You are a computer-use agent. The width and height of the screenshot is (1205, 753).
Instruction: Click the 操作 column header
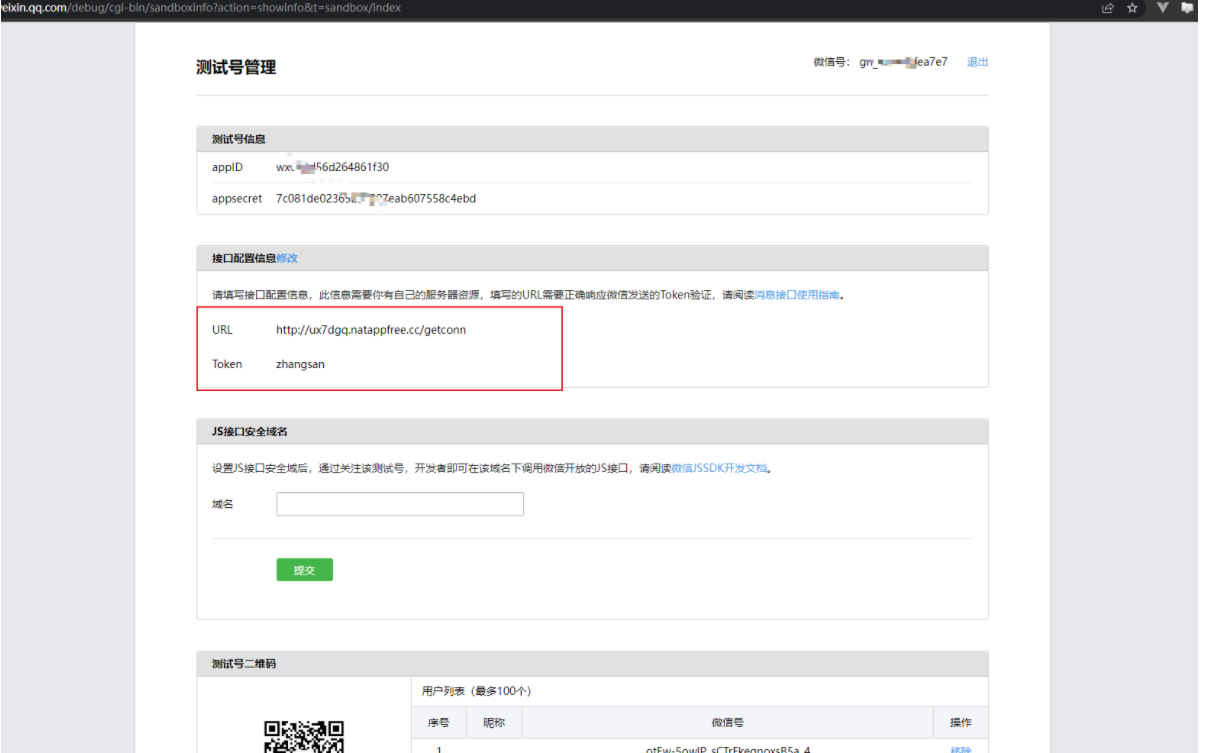click(959, 723)
